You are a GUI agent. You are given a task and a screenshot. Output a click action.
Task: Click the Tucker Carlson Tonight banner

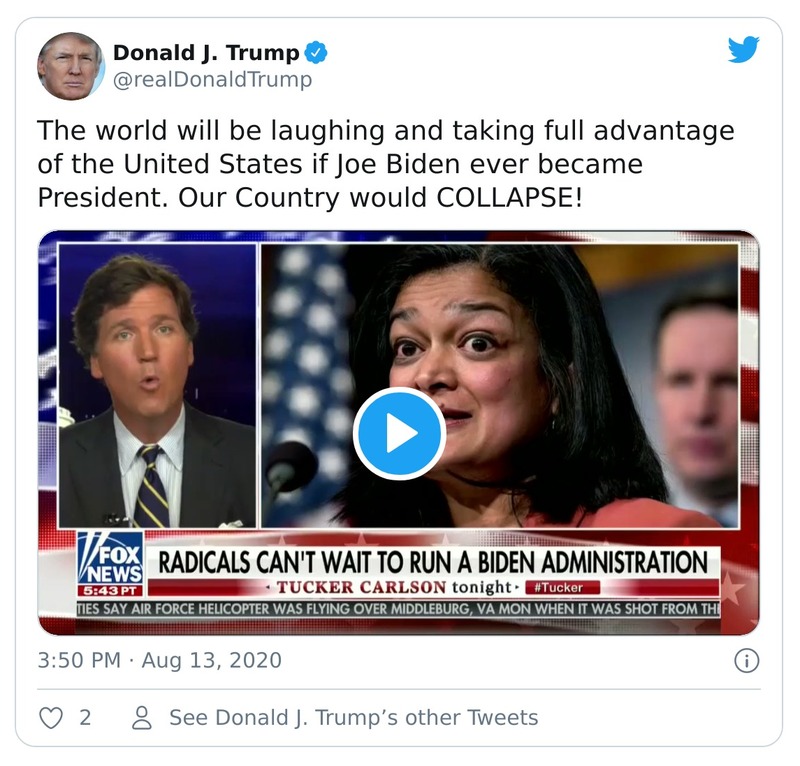[x=420, y=589]
